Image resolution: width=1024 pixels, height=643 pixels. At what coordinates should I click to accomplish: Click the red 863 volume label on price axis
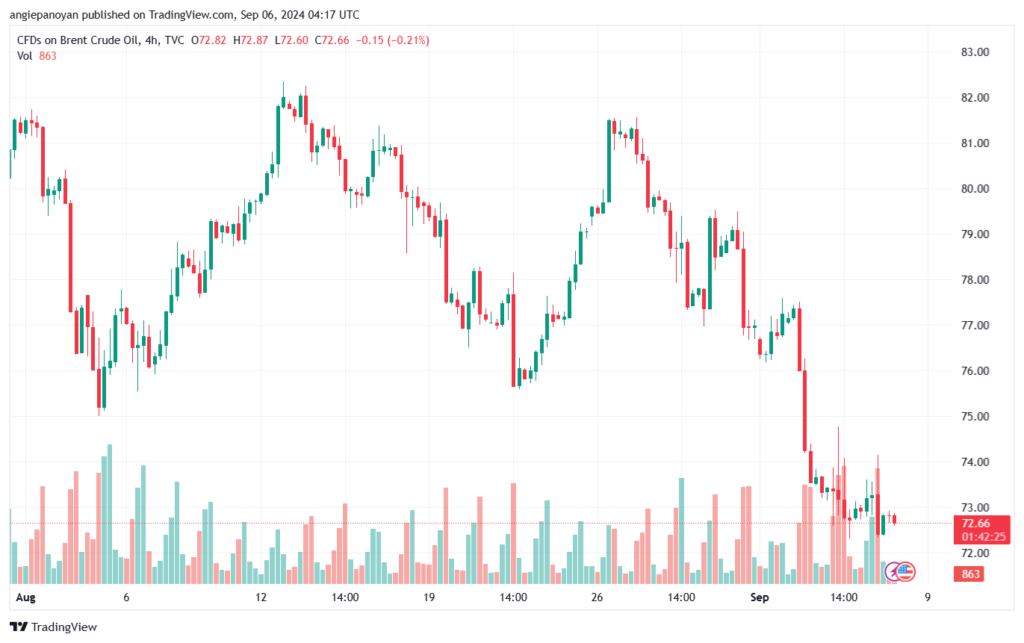pyautogui.click(x=969, y=574)
